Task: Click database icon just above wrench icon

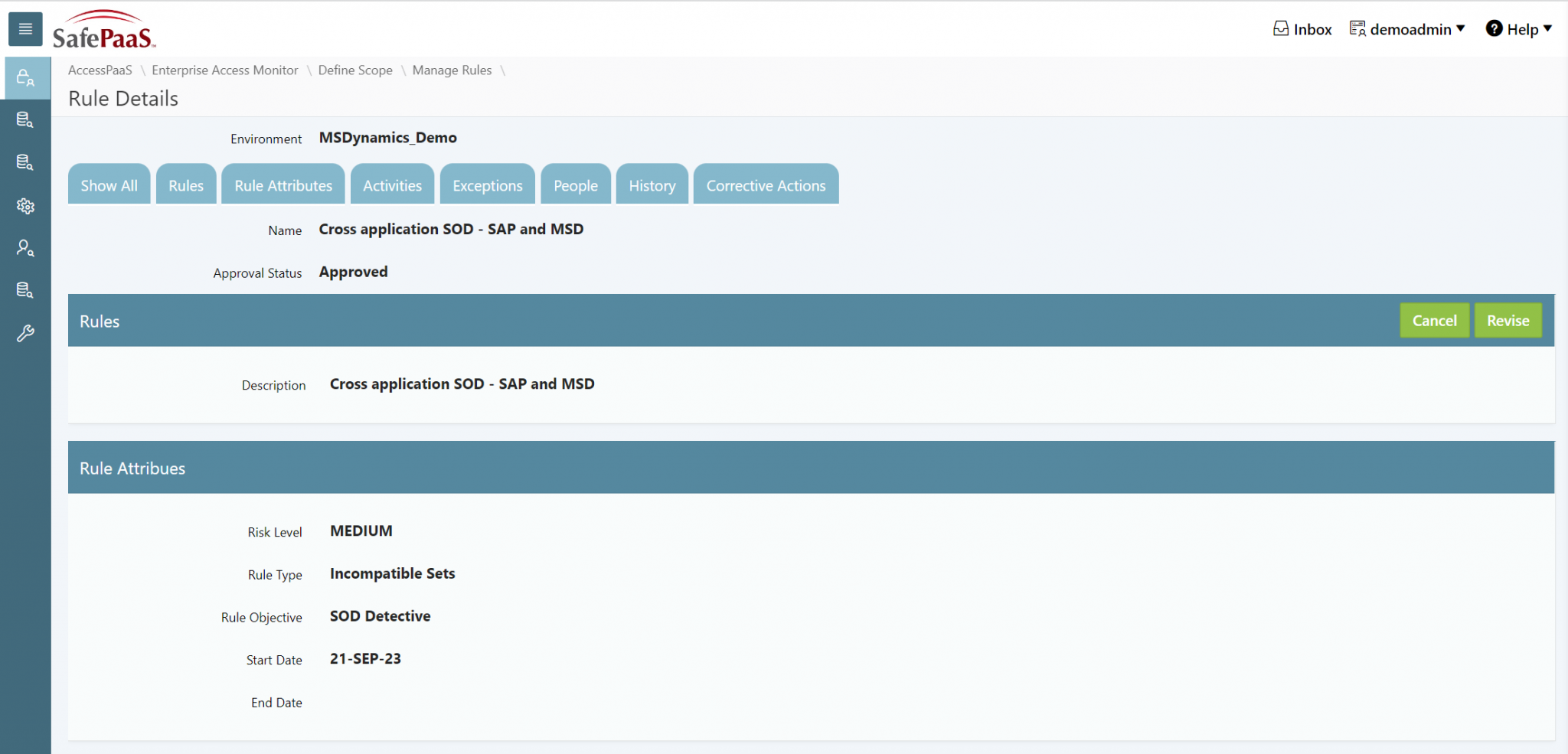Action: [25, 290]
